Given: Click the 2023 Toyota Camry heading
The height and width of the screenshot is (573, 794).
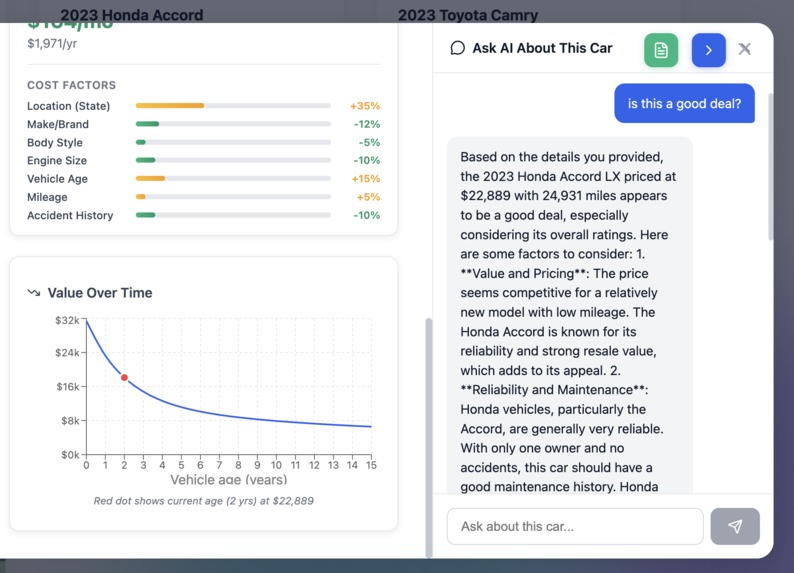Looking at the screenshot, I should (x=468, y=15).
